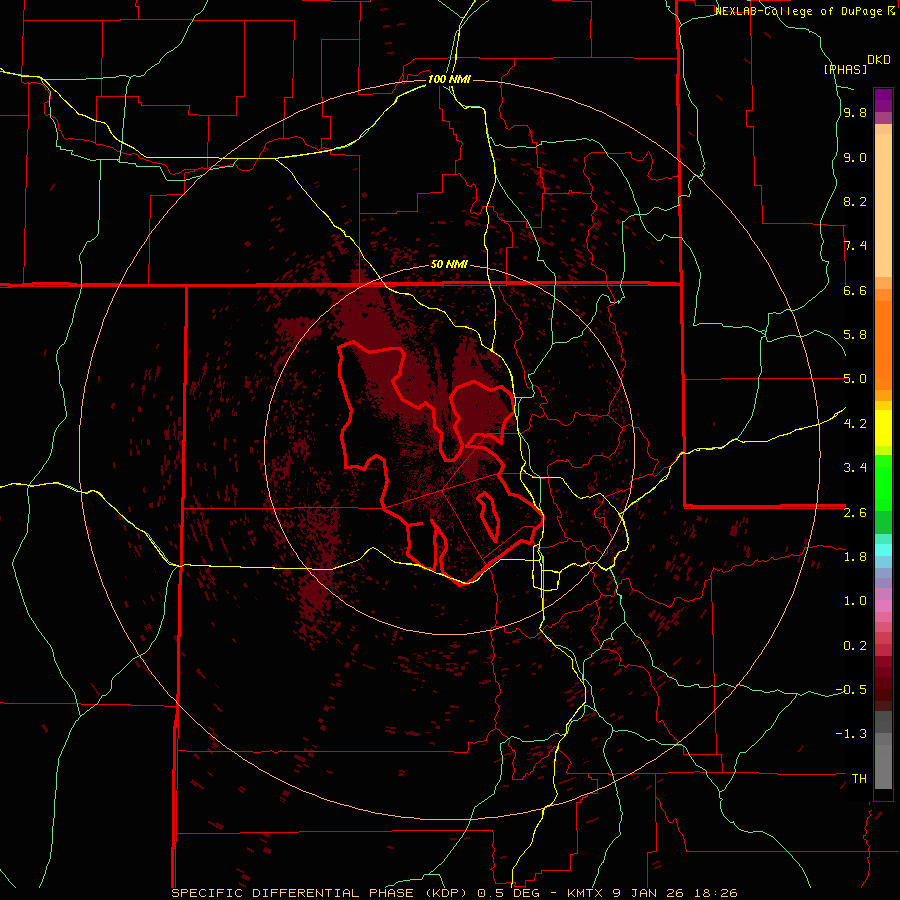Pick the purple band atop the color bar
Image resolution: width=900 pixels, height=900 pixels.
tap(883, 100)
